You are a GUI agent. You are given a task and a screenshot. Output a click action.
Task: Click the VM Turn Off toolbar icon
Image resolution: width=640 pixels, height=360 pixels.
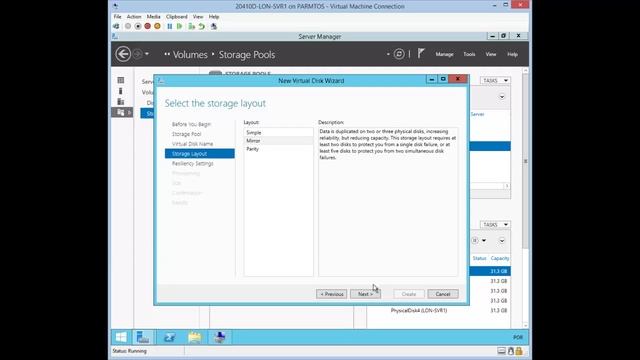(138, 27)
